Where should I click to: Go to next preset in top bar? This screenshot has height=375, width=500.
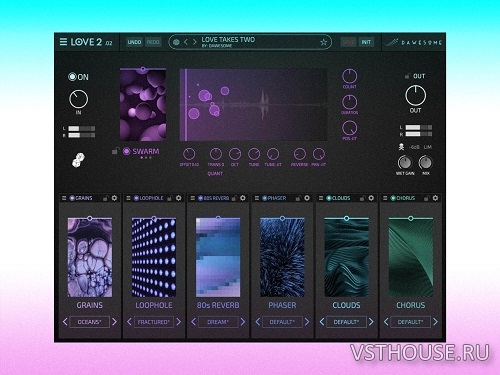click(195, 42)
